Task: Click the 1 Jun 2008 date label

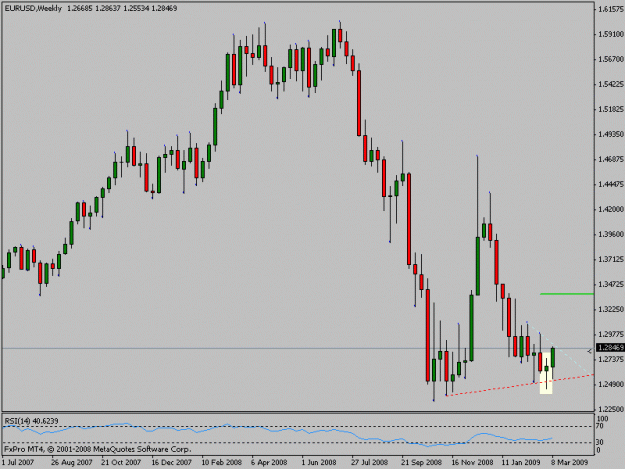Action: point(319,463)
